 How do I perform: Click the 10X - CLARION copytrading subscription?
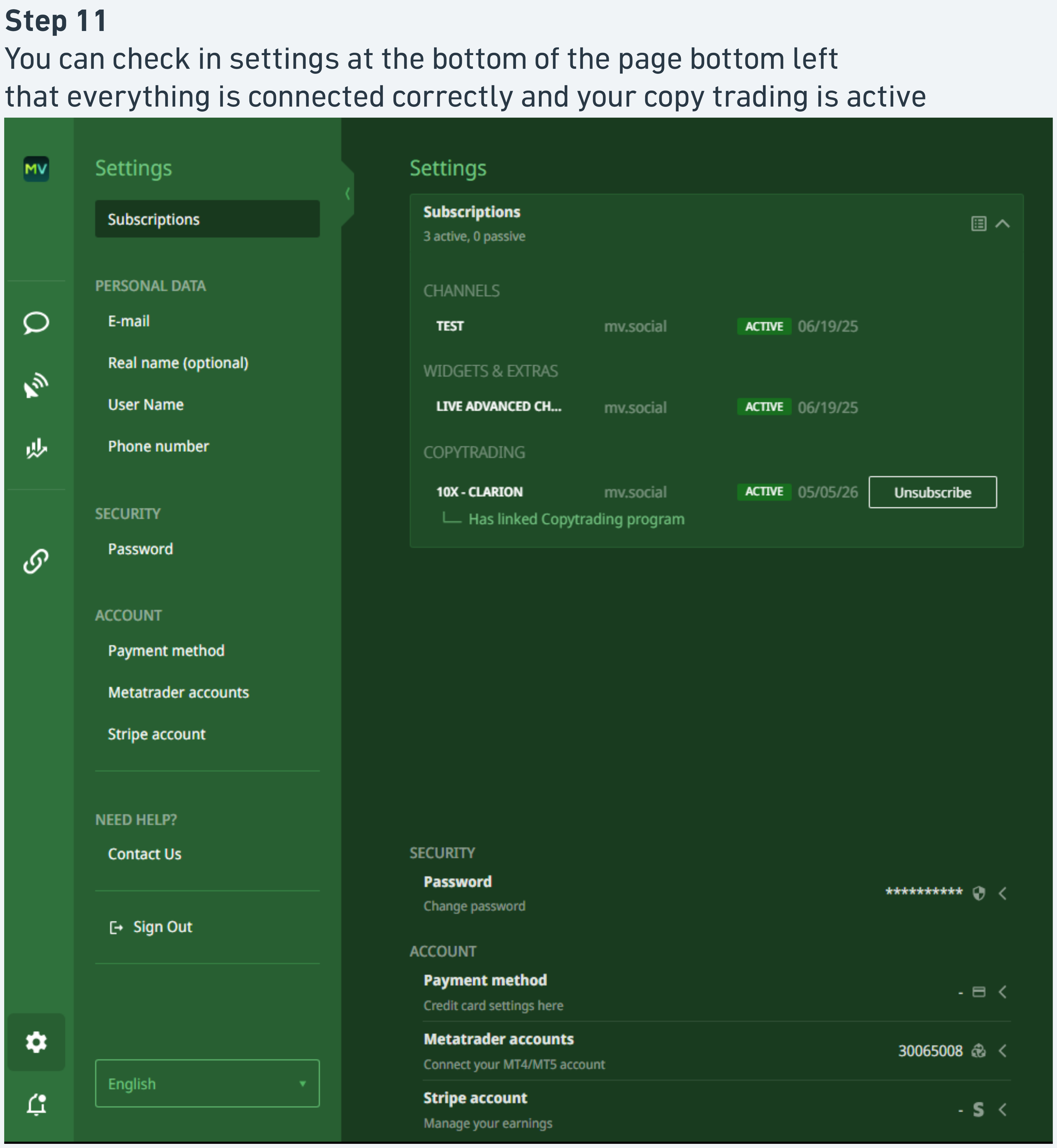pyautogui.click(x=479, y=492)
